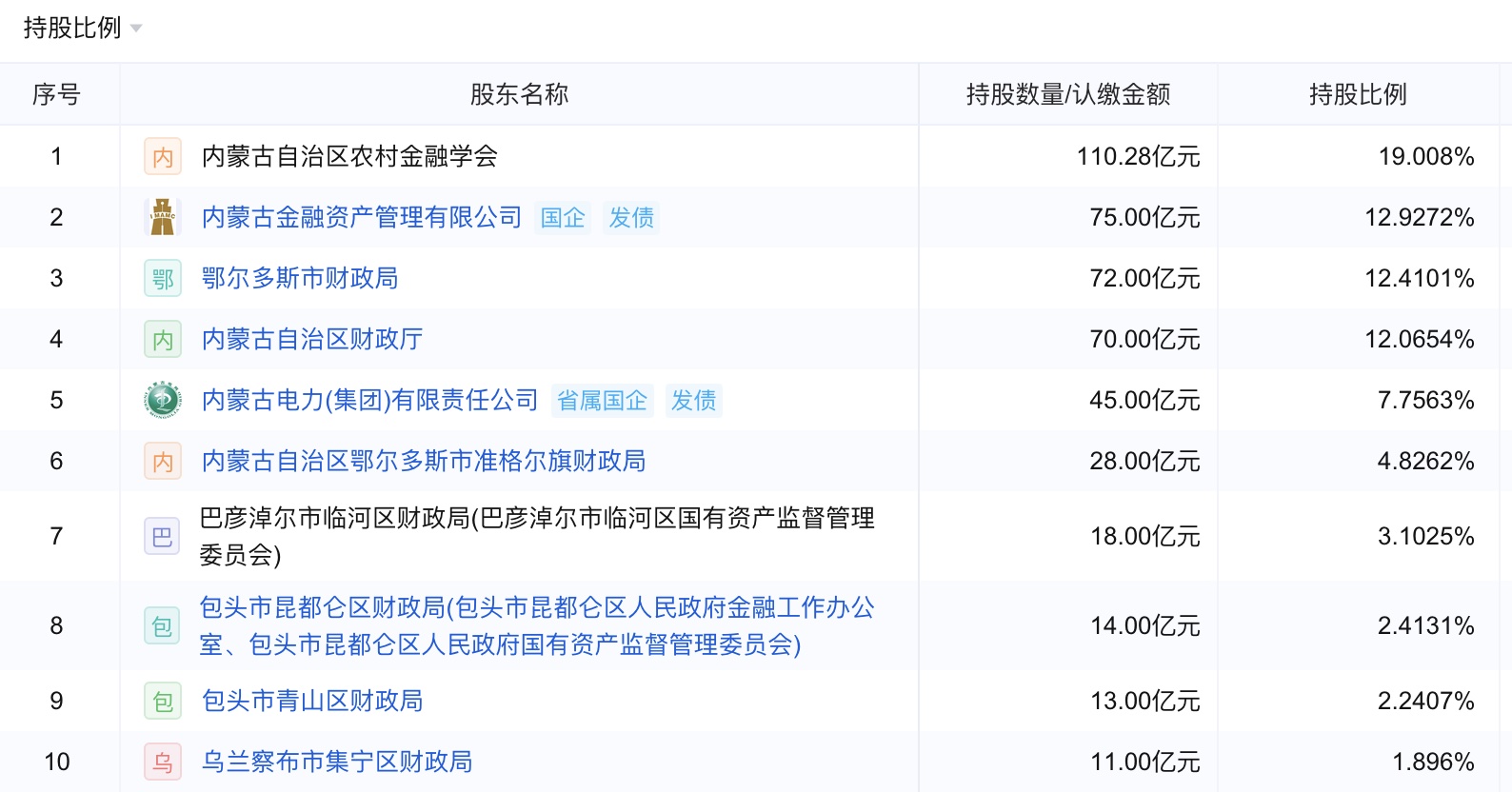Click the 股东名称 column header
Viewport: 1512px width, 792px height.
519,94
